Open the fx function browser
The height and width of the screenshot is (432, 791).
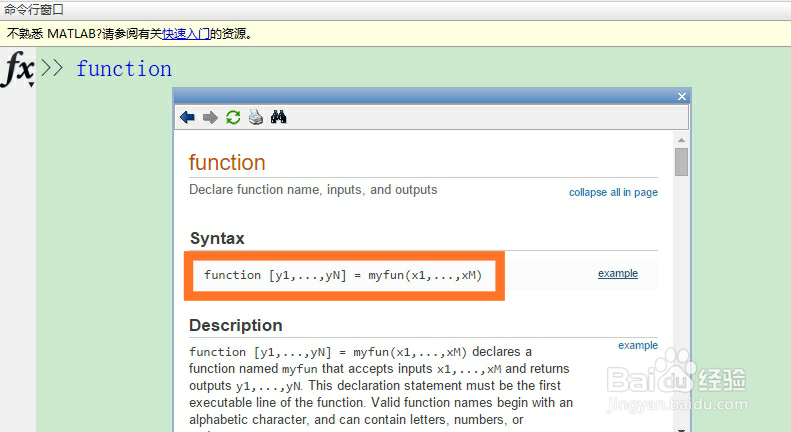18,69
